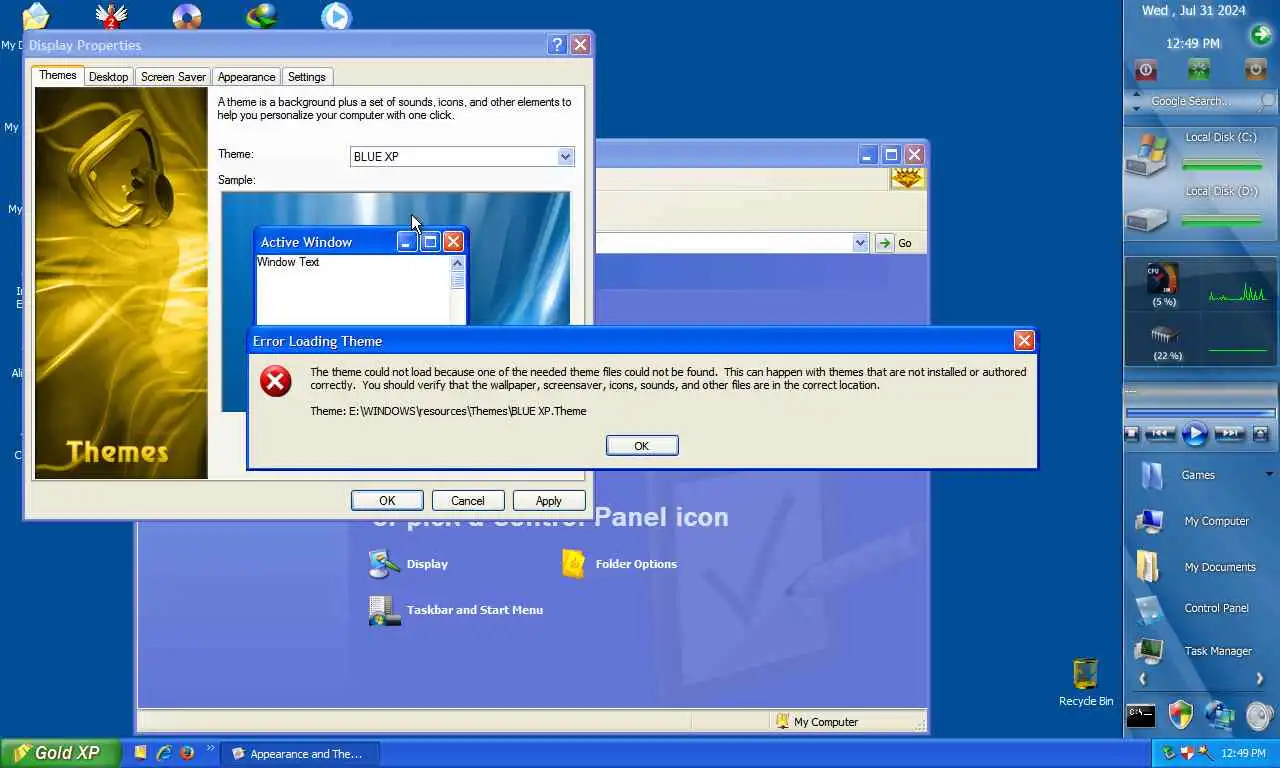This screenshot has width=1280, height=768.
Task: Click the sample Active Window scrollbar
Action: (x=458, y=290)
